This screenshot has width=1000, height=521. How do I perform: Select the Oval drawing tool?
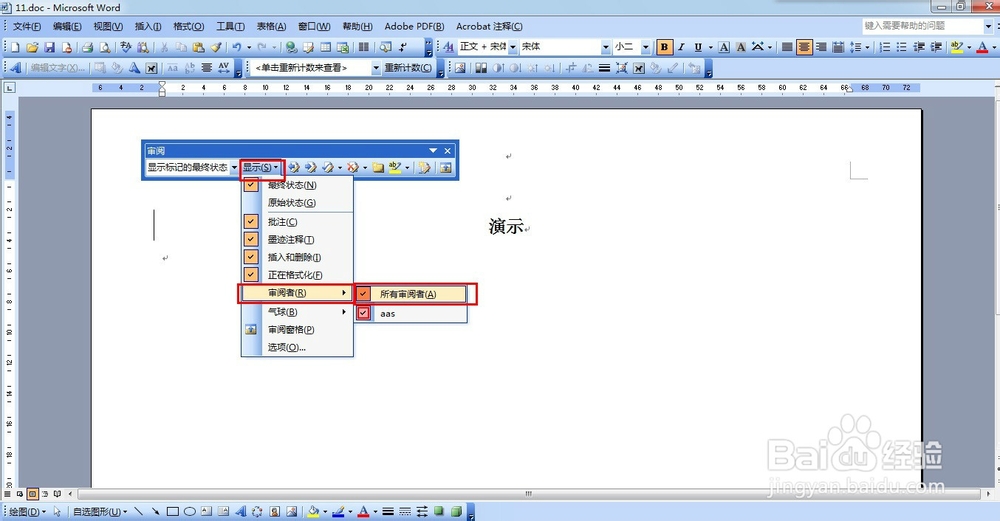[x=189, y=511]
